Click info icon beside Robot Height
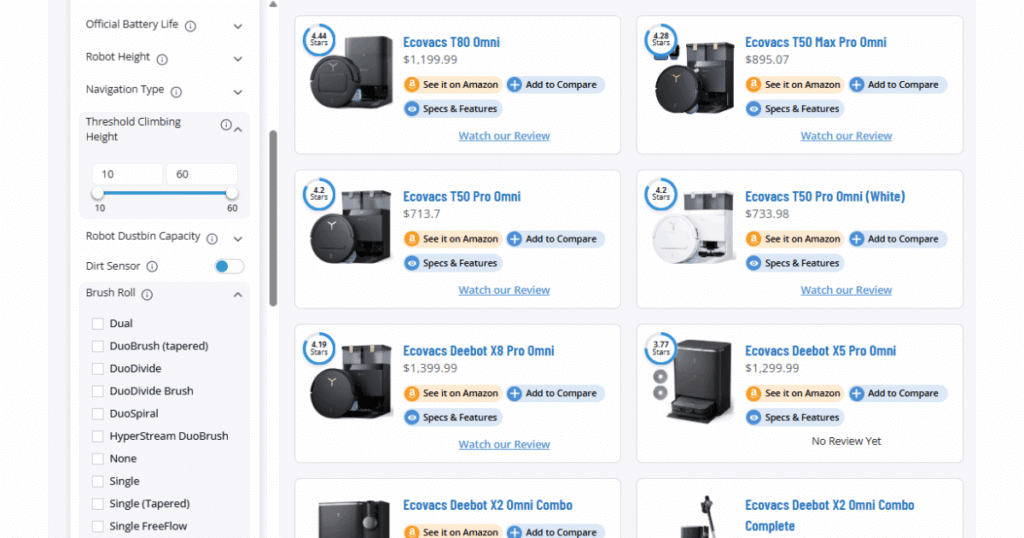This screenshot has height=538, width=1024. click(162, 59)
